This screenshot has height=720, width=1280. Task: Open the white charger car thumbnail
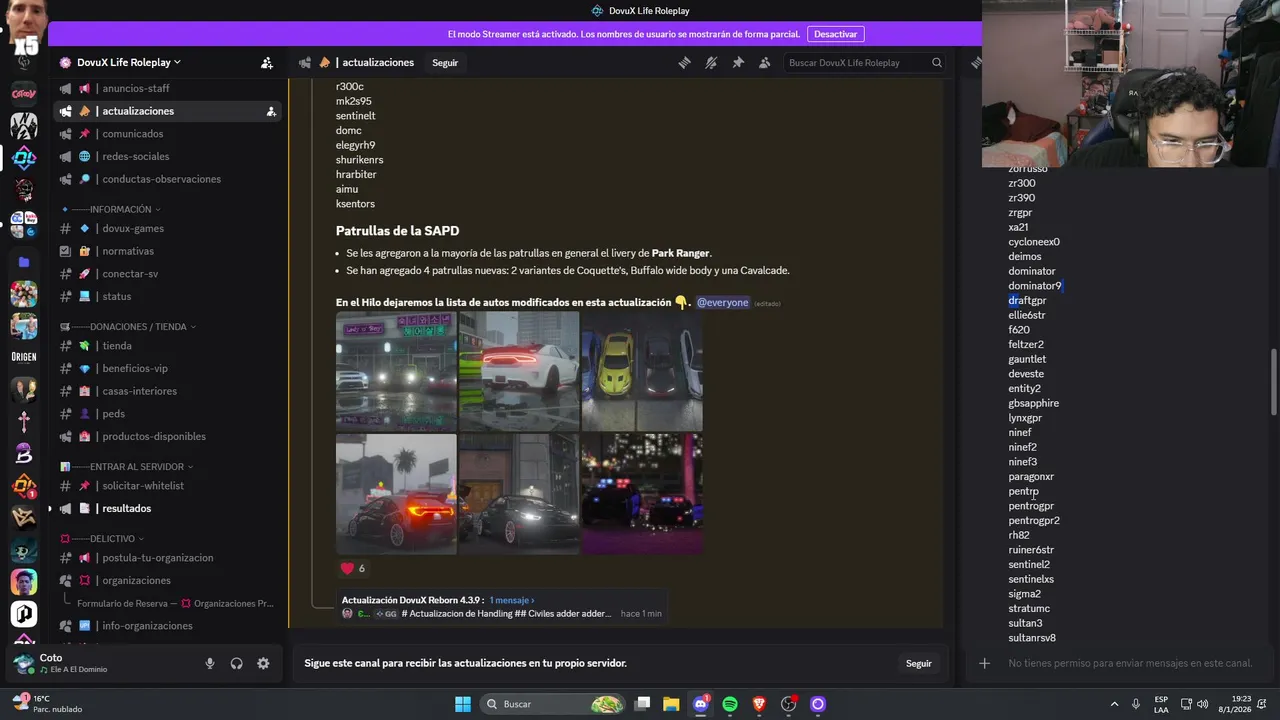tap(519, 371)
